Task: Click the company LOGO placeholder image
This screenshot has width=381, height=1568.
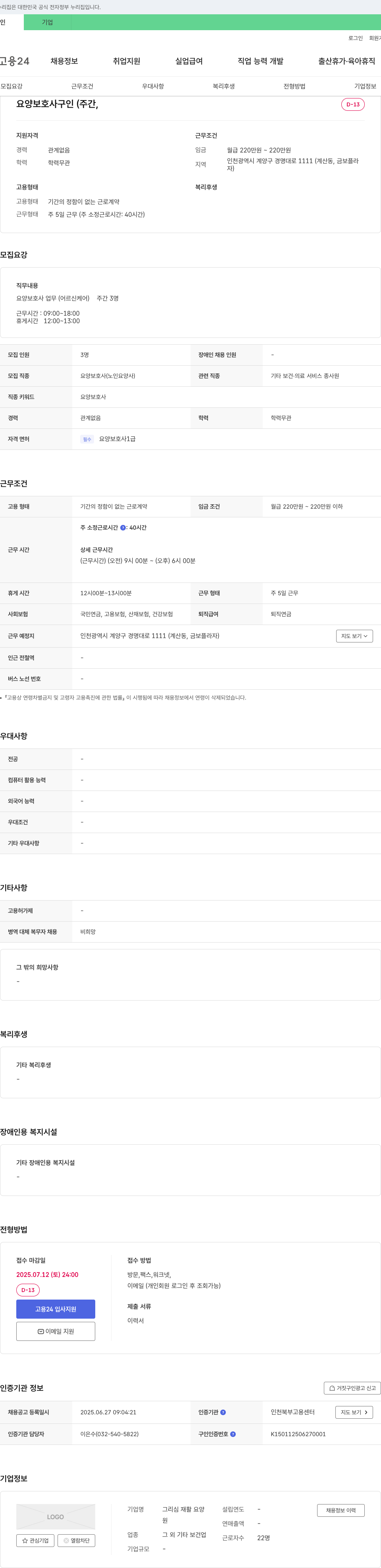Action: [x=56, y=1517]
